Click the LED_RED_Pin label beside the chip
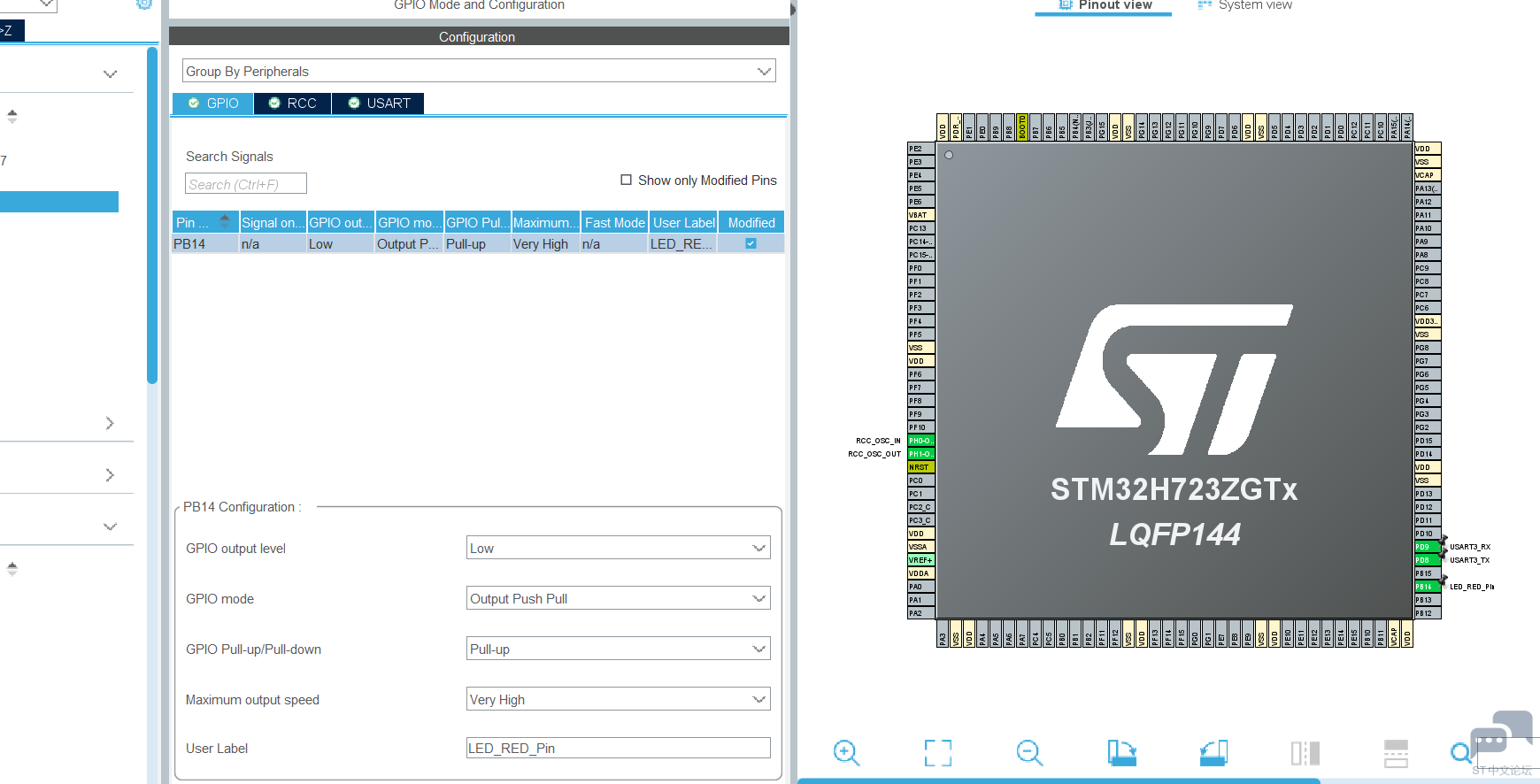1540x784 pixels. coord(1472,587)
